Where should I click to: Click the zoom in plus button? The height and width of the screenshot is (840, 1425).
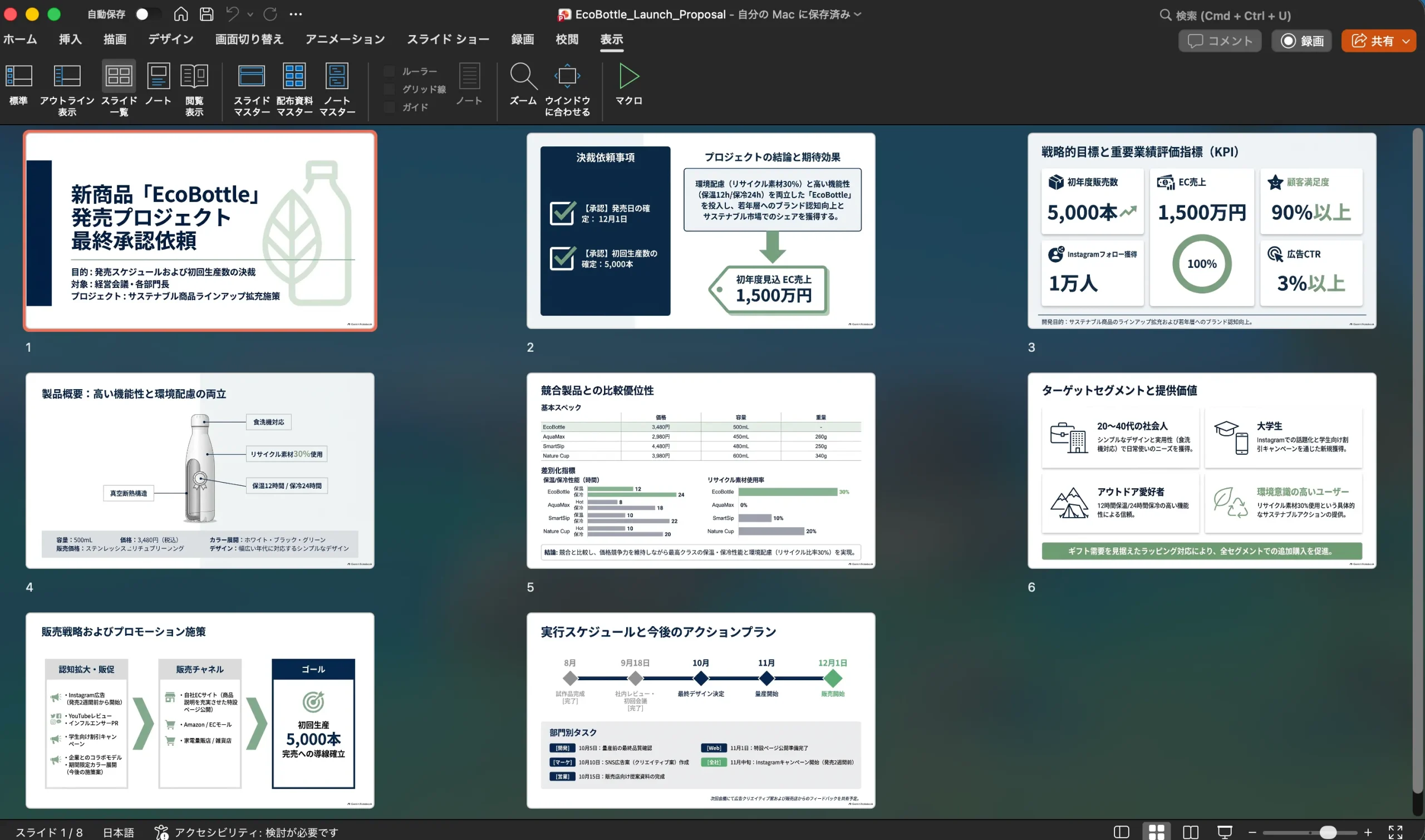[x=1368, y=832]
